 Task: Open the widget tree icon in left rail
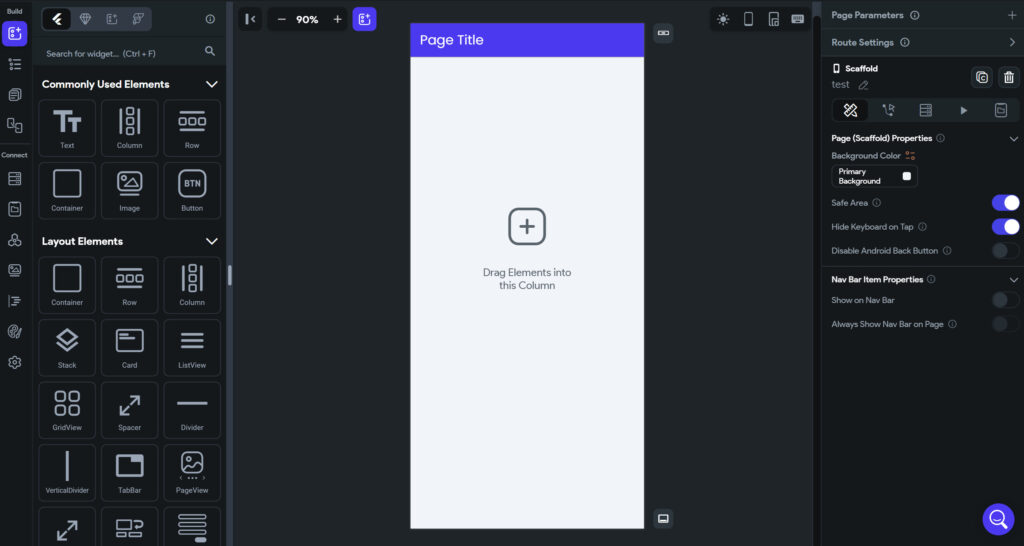click(x=14, y=64)
